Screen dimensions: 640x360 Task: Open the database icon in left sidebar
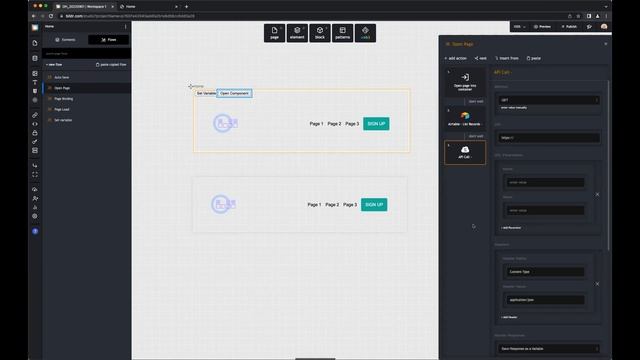point(35,58)
